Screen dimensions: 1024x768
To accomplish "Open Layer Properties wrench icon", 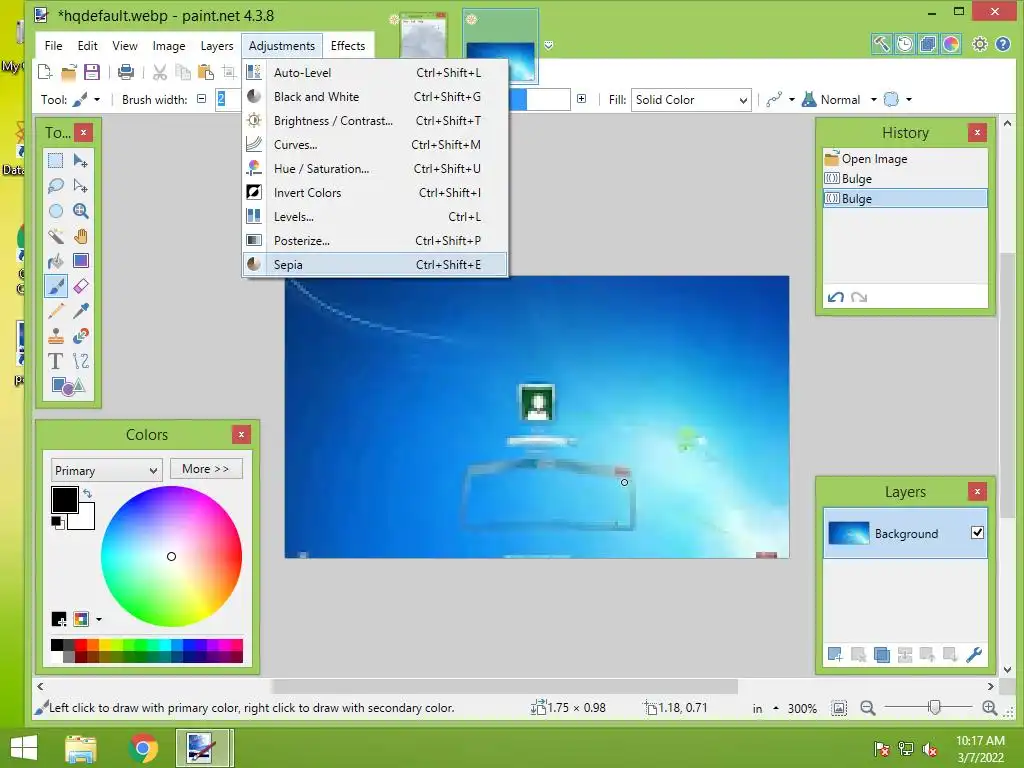I will [974, 654].
